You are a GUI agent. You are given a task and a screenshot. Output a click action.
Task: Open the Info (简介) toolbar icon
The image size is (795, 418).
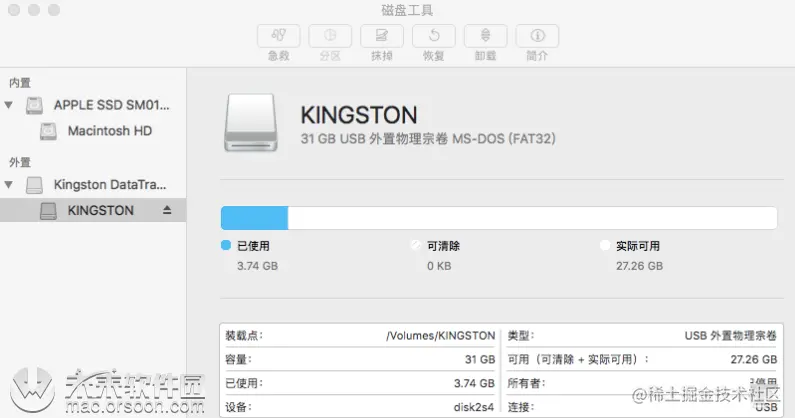point(537,36)
